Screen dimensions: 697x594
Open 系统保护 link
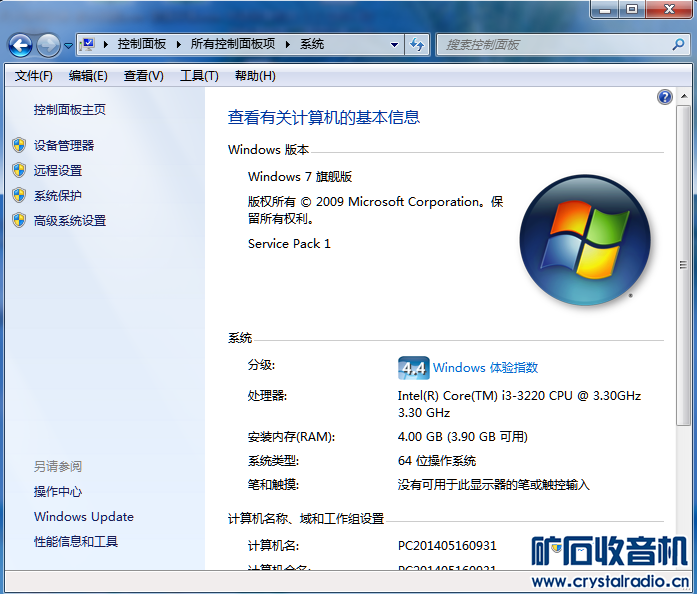pos(58,196)
